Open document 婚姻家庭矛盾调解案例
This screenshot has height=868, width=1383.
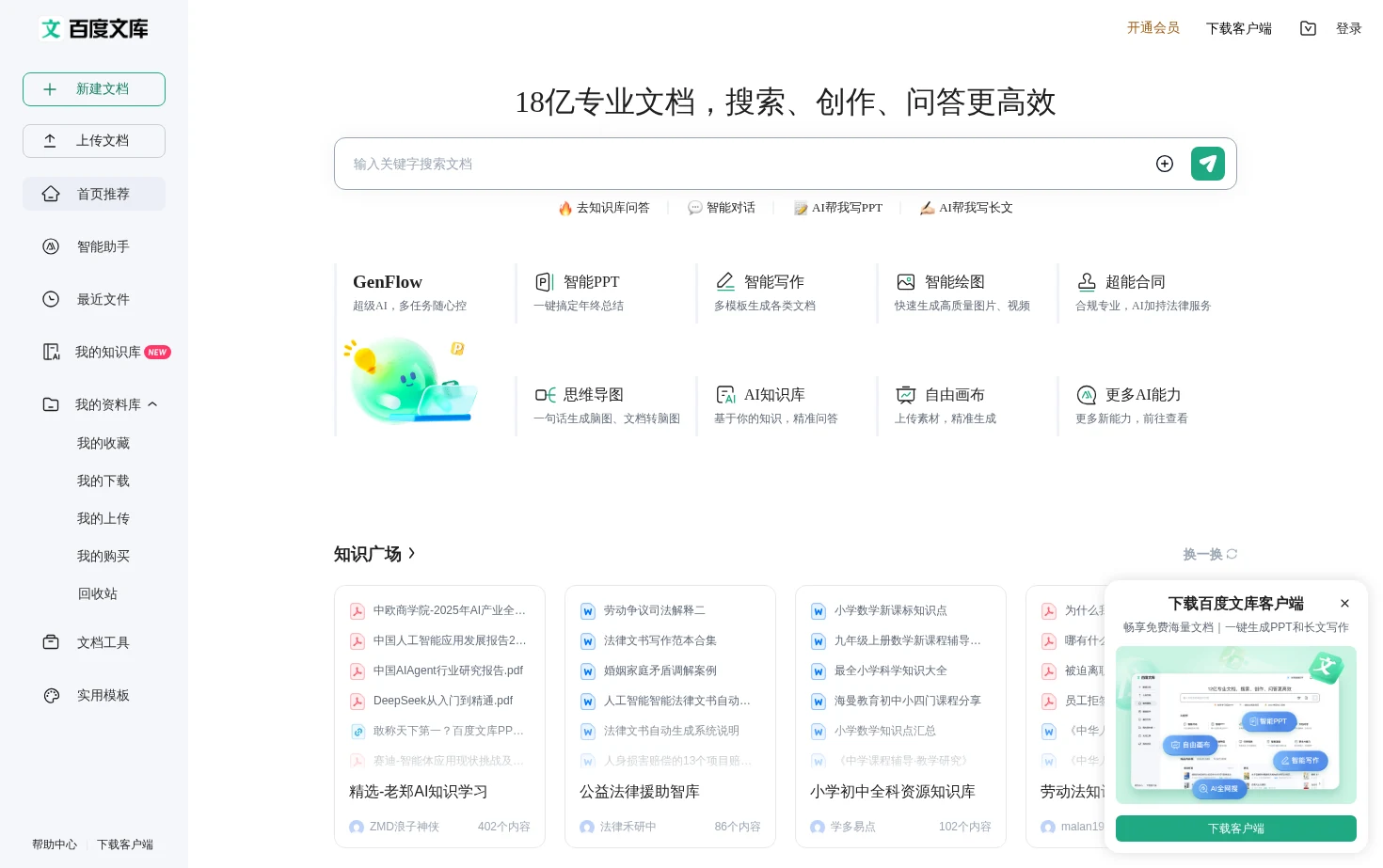(x=660, y=671)
